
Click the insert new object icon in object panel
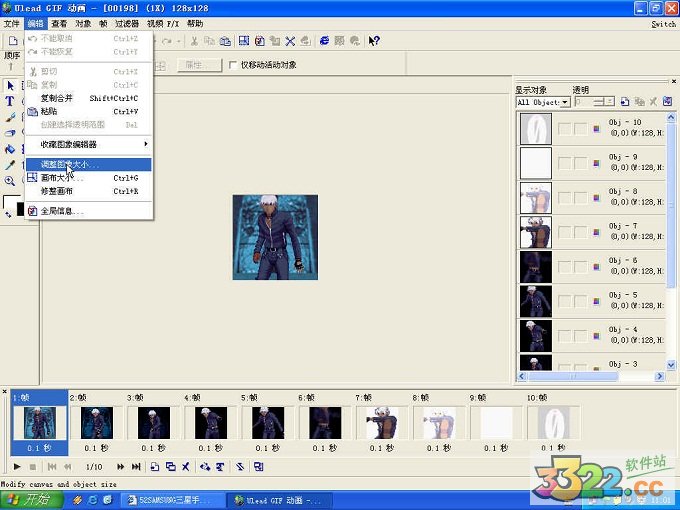[x=624, y=102]
